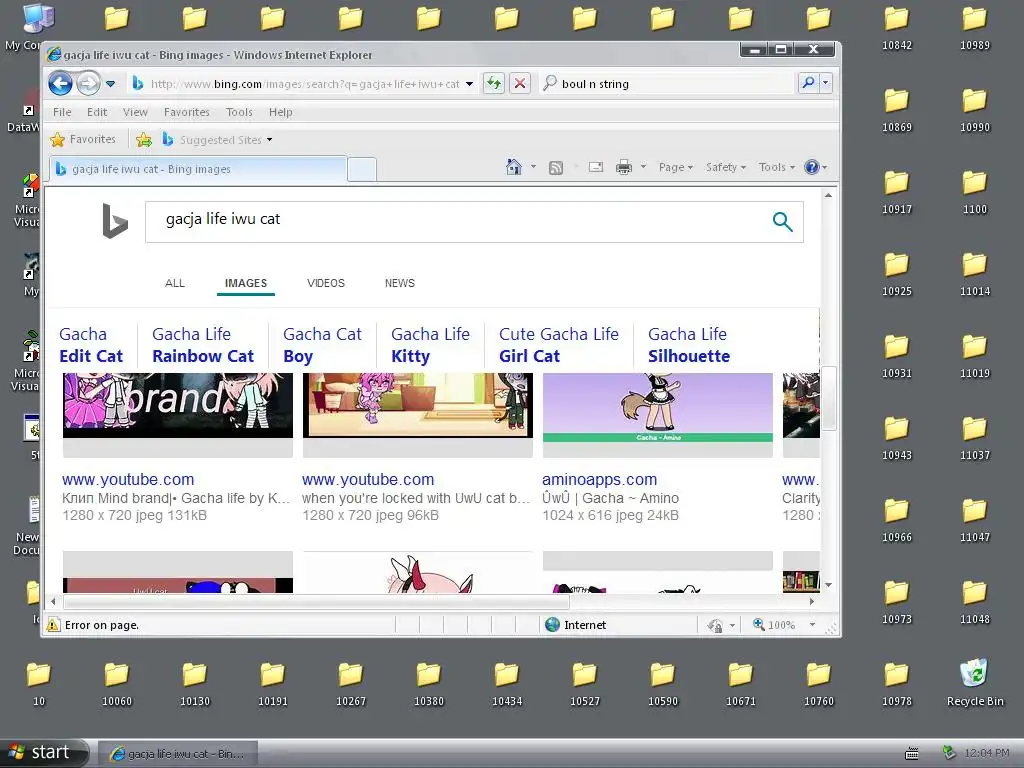
Task: Click suggestion 'Cute Gacha Life Girl Cat'
Action: [x=558, y=345]
